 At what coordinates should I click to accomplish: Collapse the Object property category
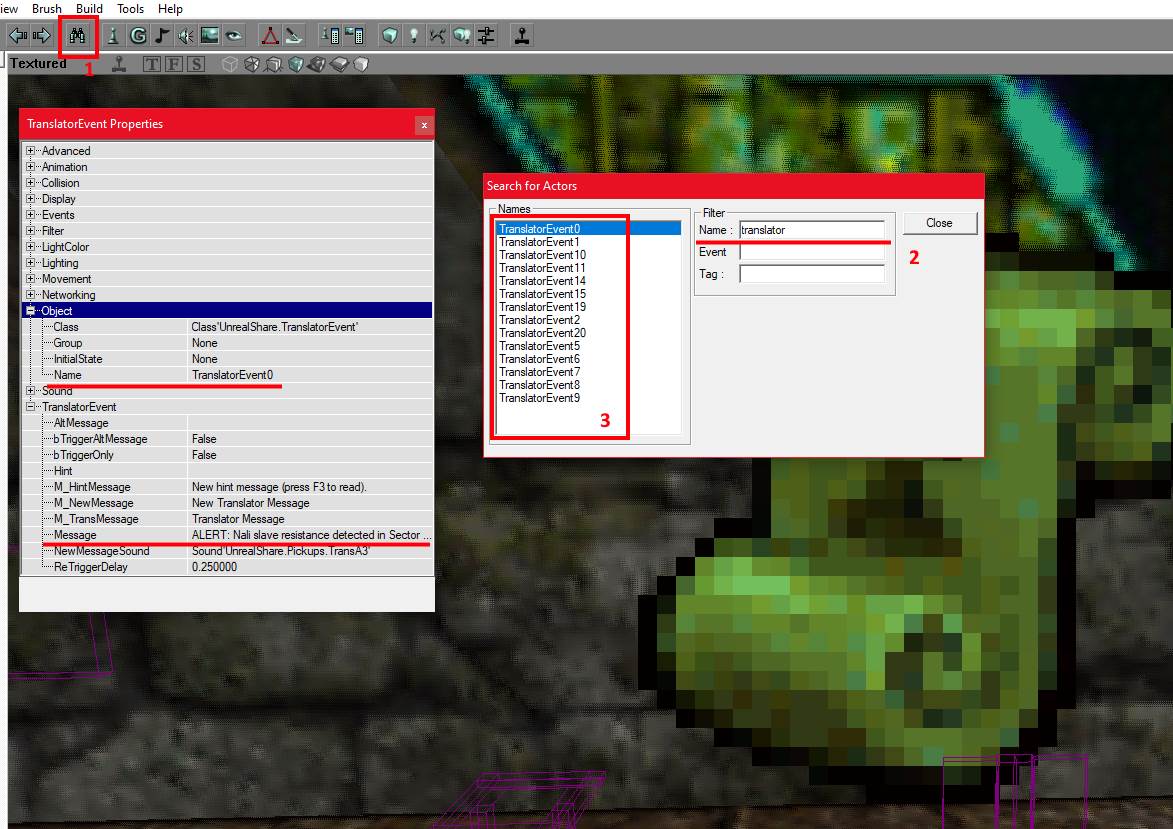tap(31, 311)
